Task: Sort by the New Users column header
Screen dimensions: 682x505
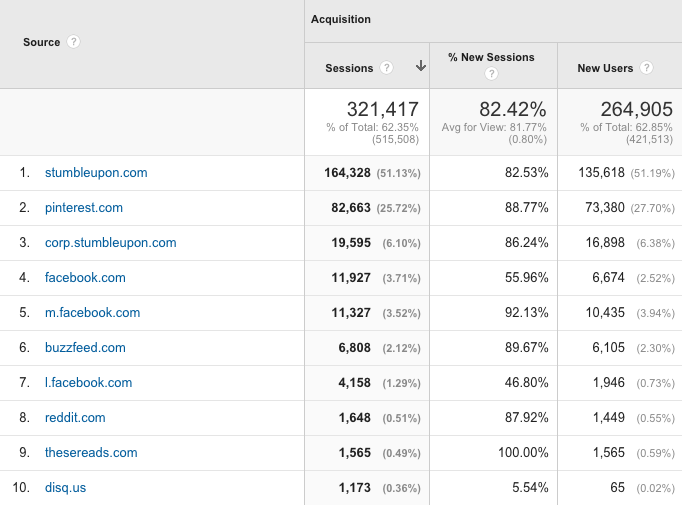Action: (x=605, y=68)
